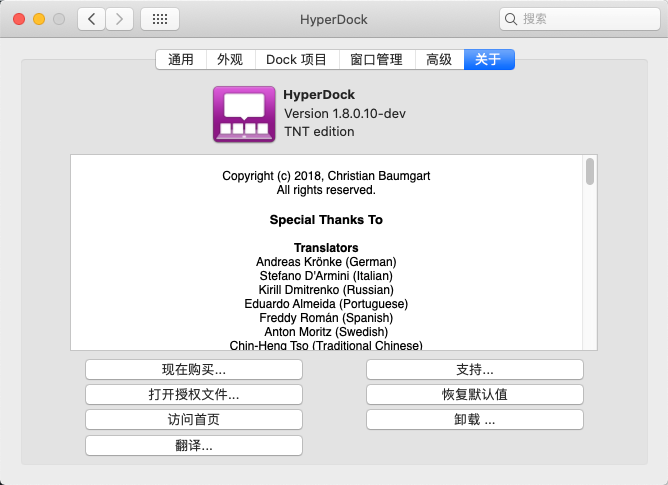Screen dimensions: 668x485
Task: Click the 卸载 ... uninstall button
Action: [x=475, y=420]
